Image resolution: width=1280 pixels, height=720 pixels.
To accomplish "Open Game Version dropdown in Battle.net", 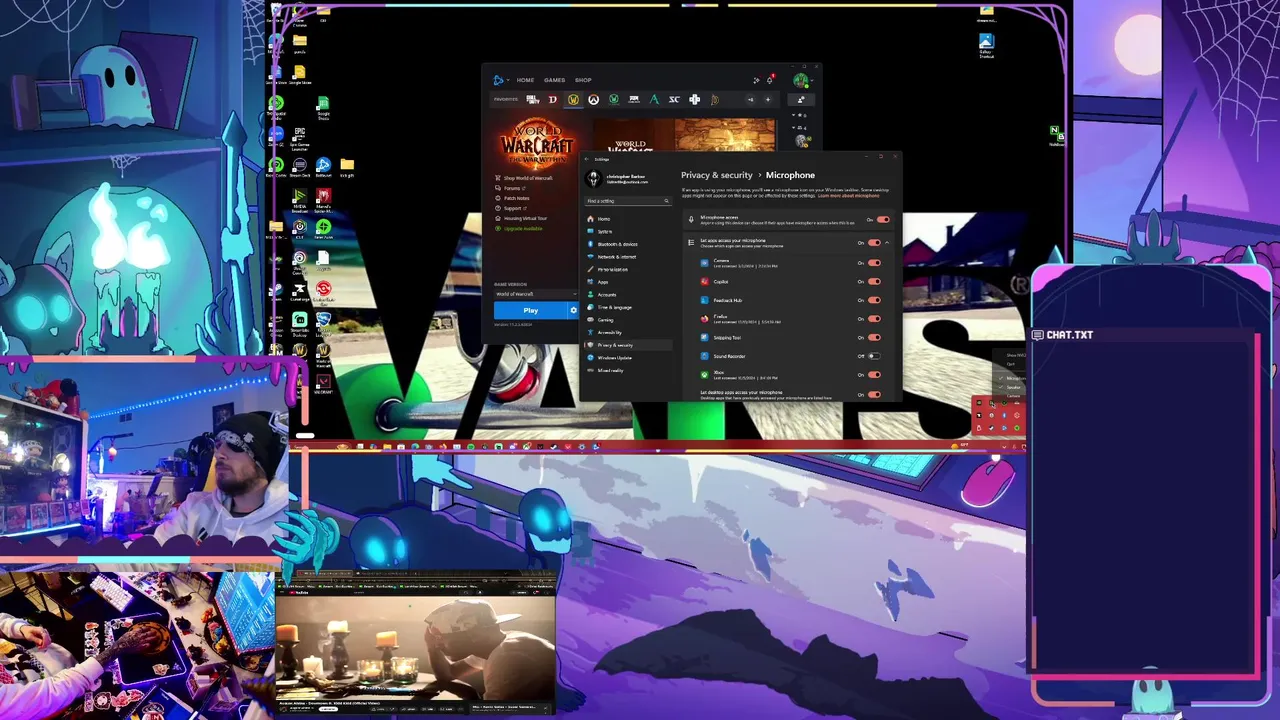I will point(535,294).
